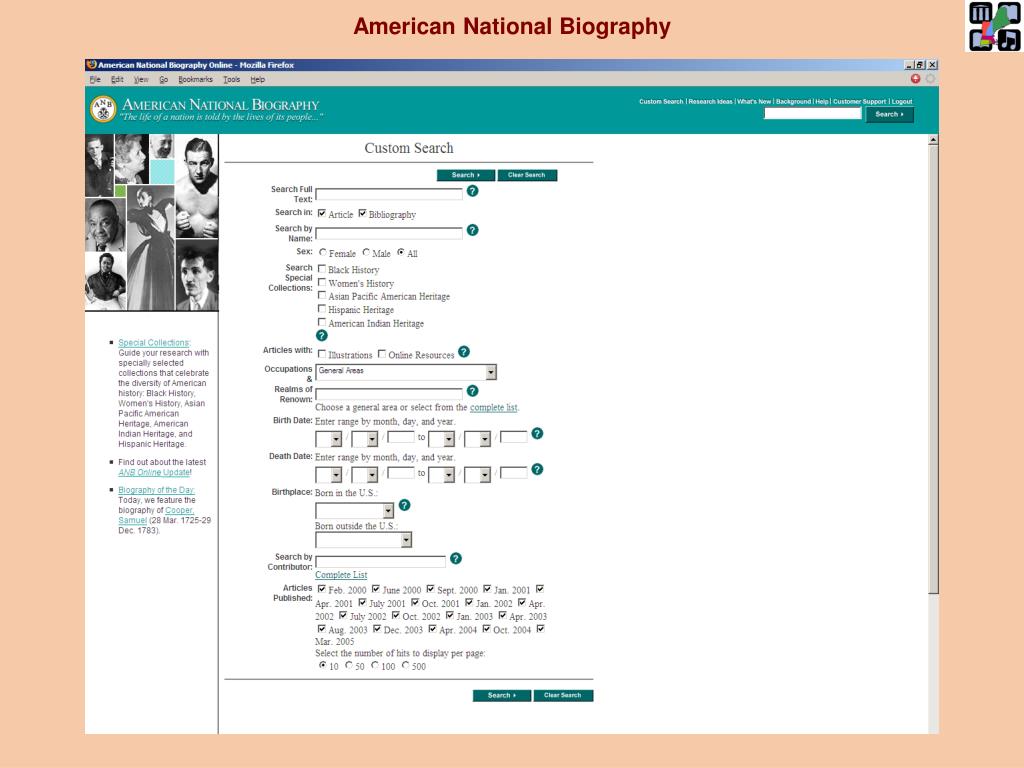Open the Tools menu
Image resolution: width=1024 pixels, height=768 pixels.
click(x=231, y=80)
